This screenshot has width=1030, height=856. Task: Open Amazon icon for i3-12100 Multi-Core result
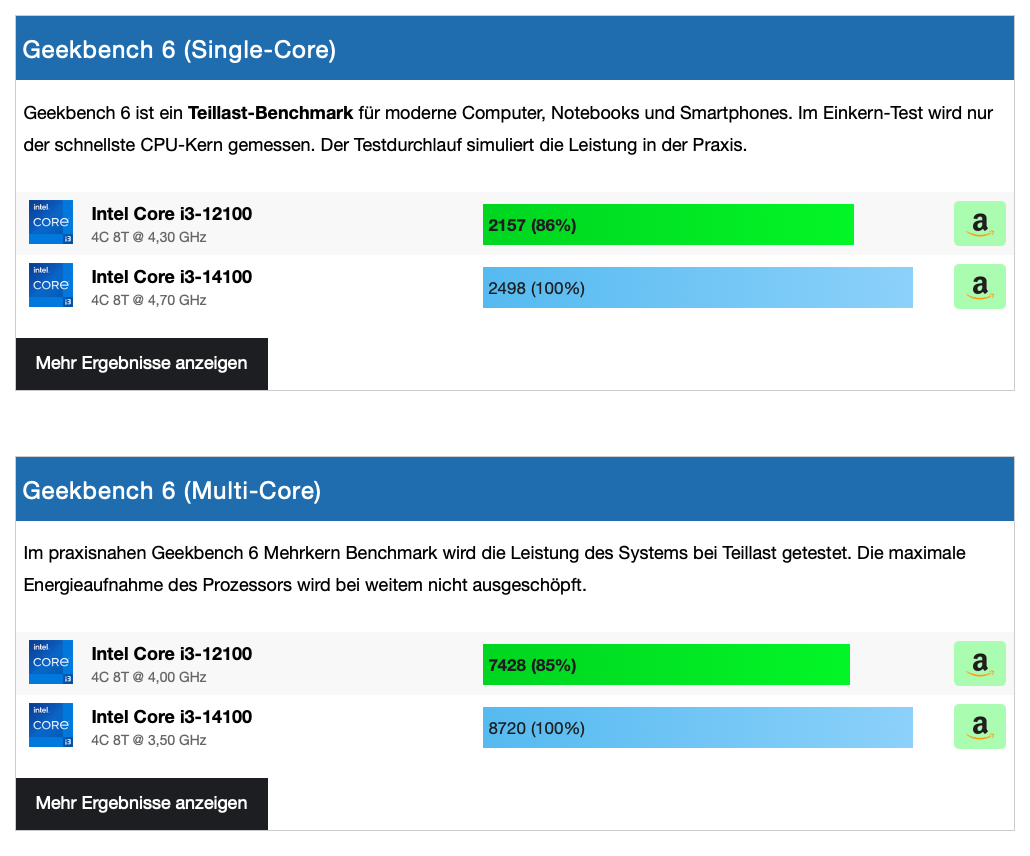tap(979, 664)
